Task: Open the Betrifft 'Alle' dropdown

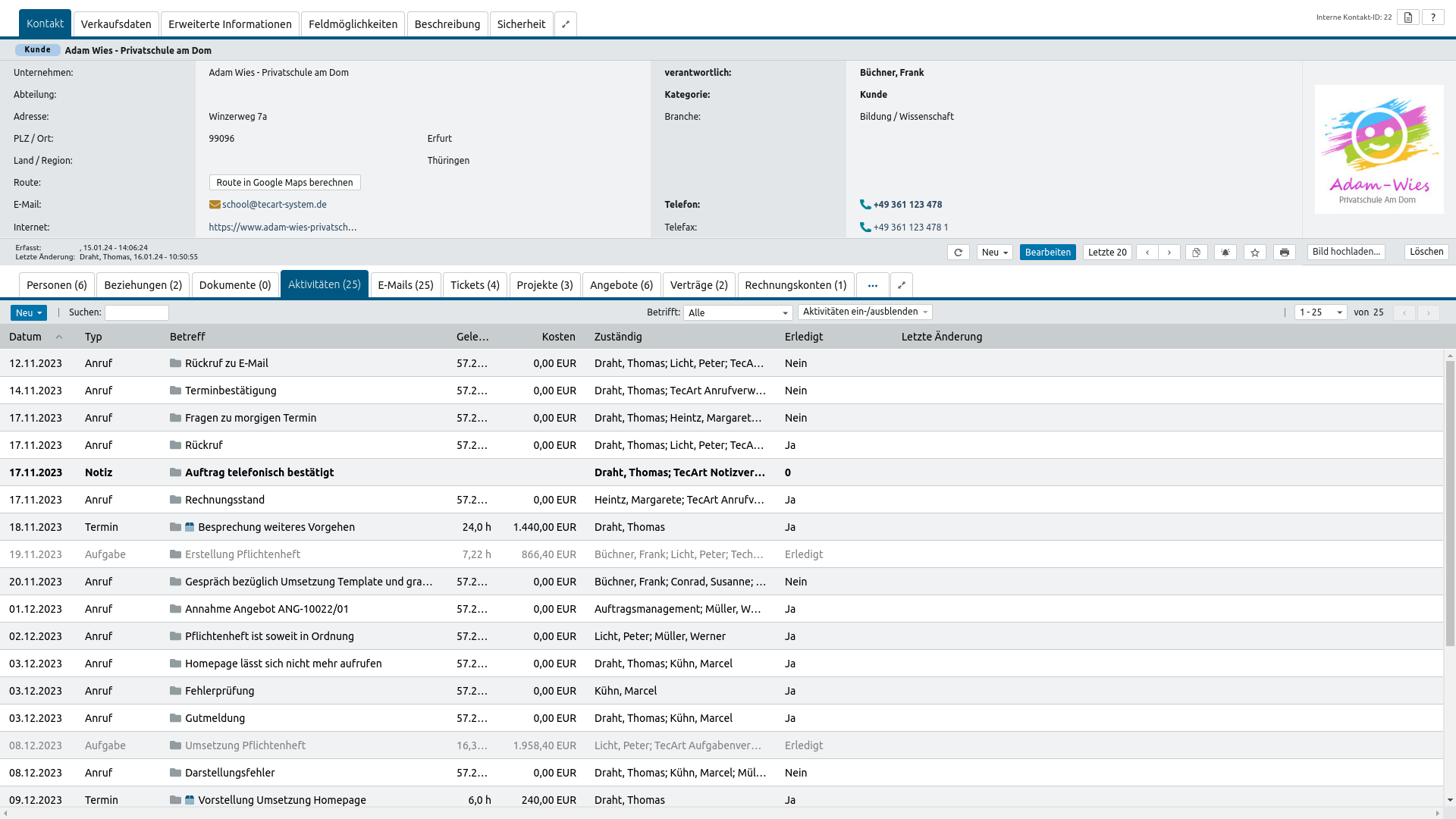Action: pos(737,313)
